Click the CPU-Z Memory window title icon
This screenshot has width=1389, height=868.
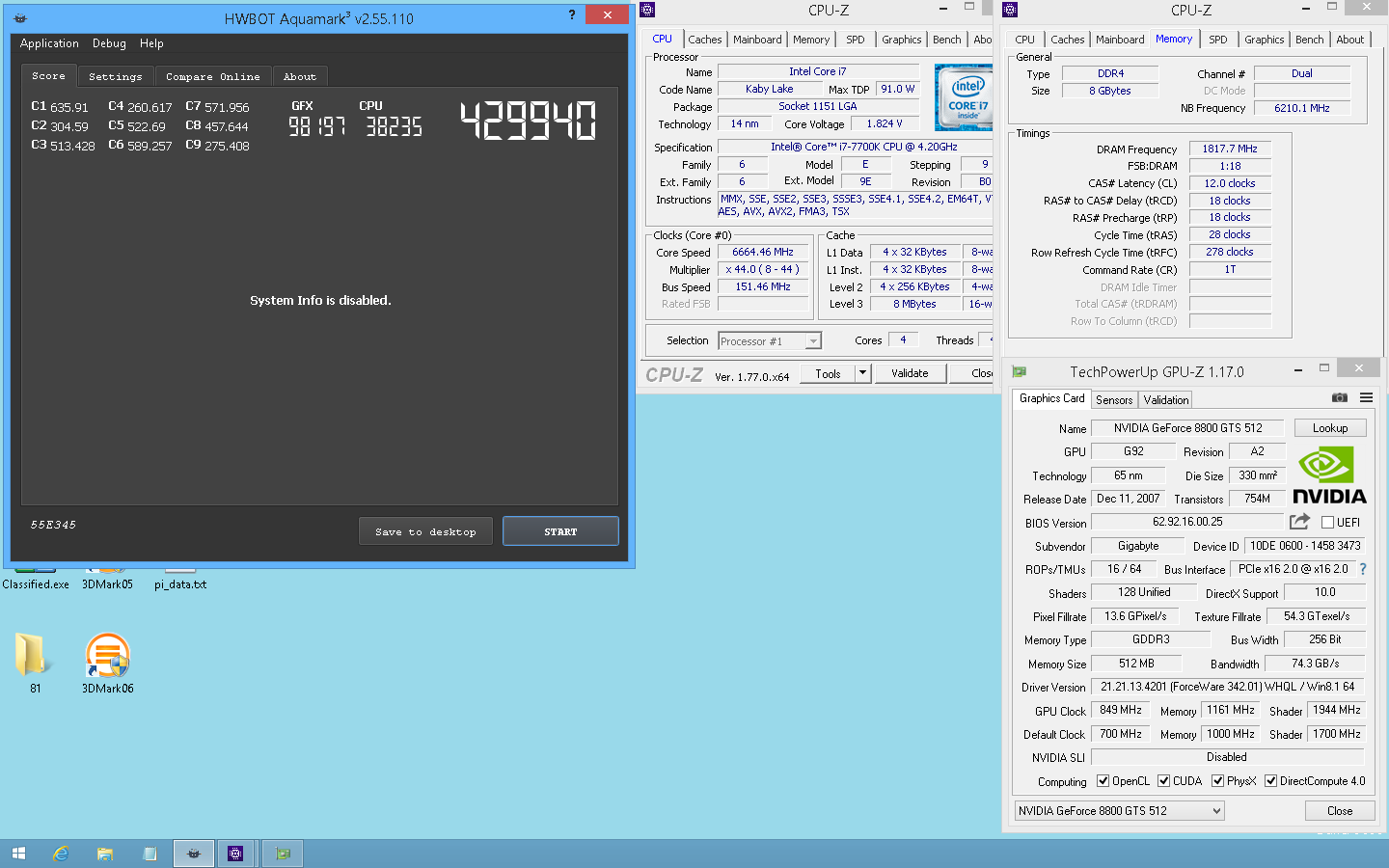tap(1010, 10)
